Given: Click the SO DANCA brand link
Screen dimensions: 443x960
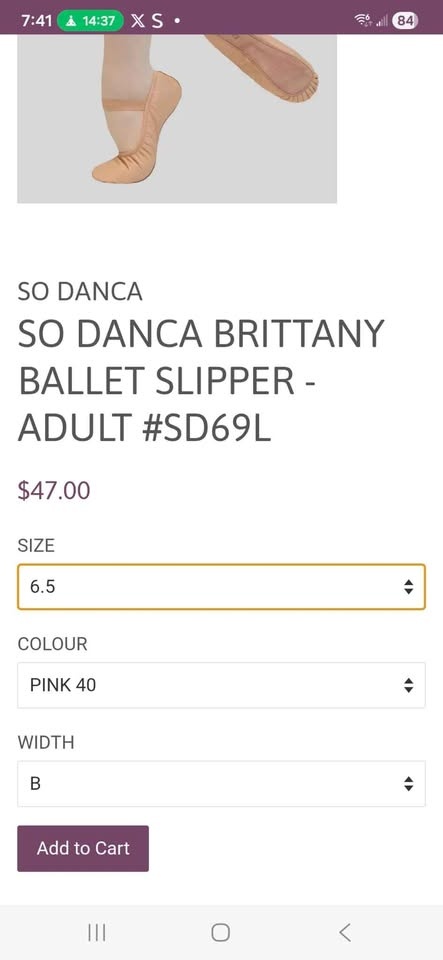Looking at the screenshot, I should [80, 292].
